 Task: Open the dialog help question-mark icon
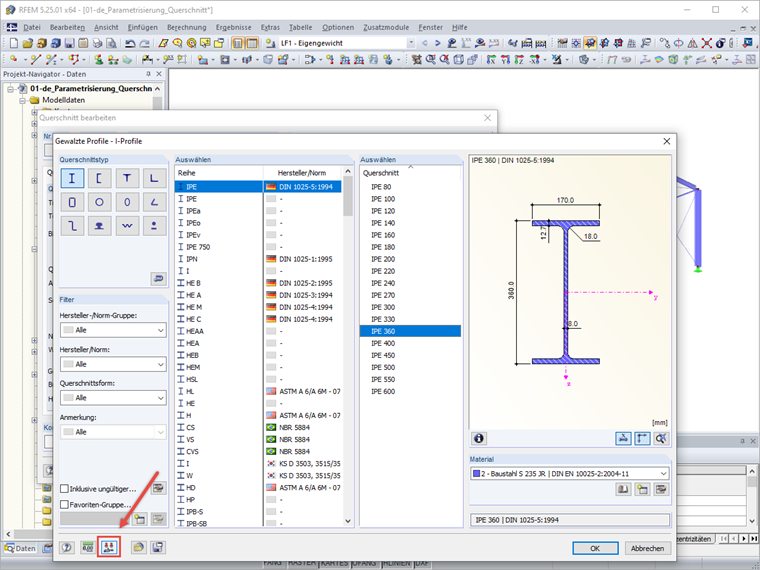67,548
